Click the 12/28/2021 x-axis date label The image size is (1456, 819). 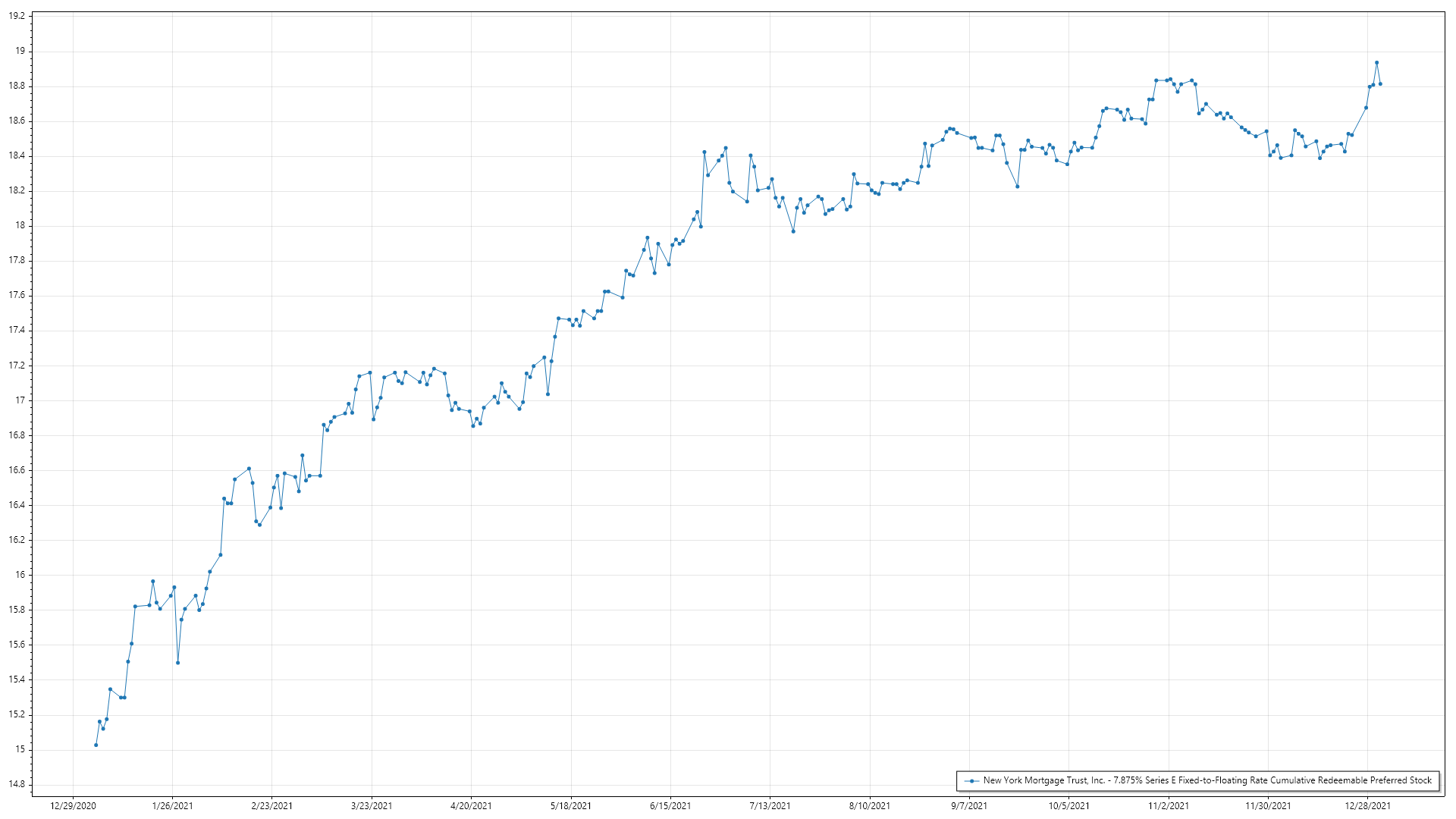pyautogui.click(x=1368, y=806)
